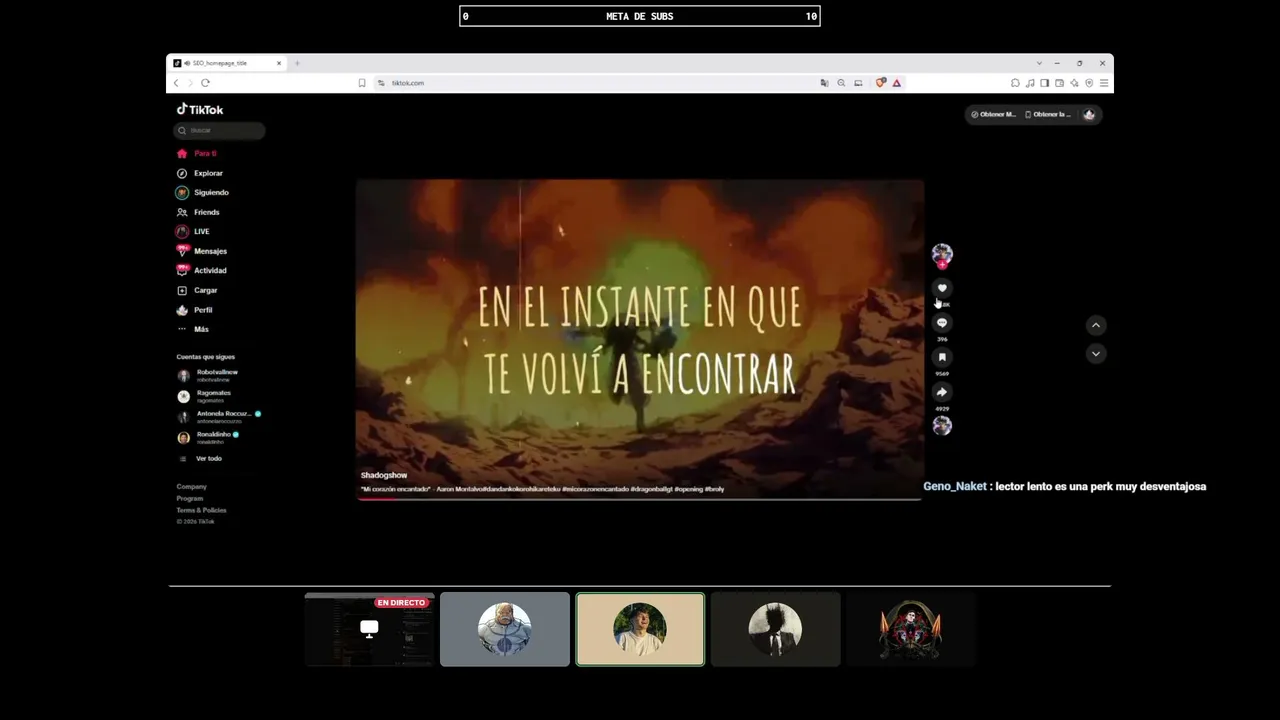1280x720 pixels.
Task: Open the creator avatar above the like button
Action: coord(942,253)
